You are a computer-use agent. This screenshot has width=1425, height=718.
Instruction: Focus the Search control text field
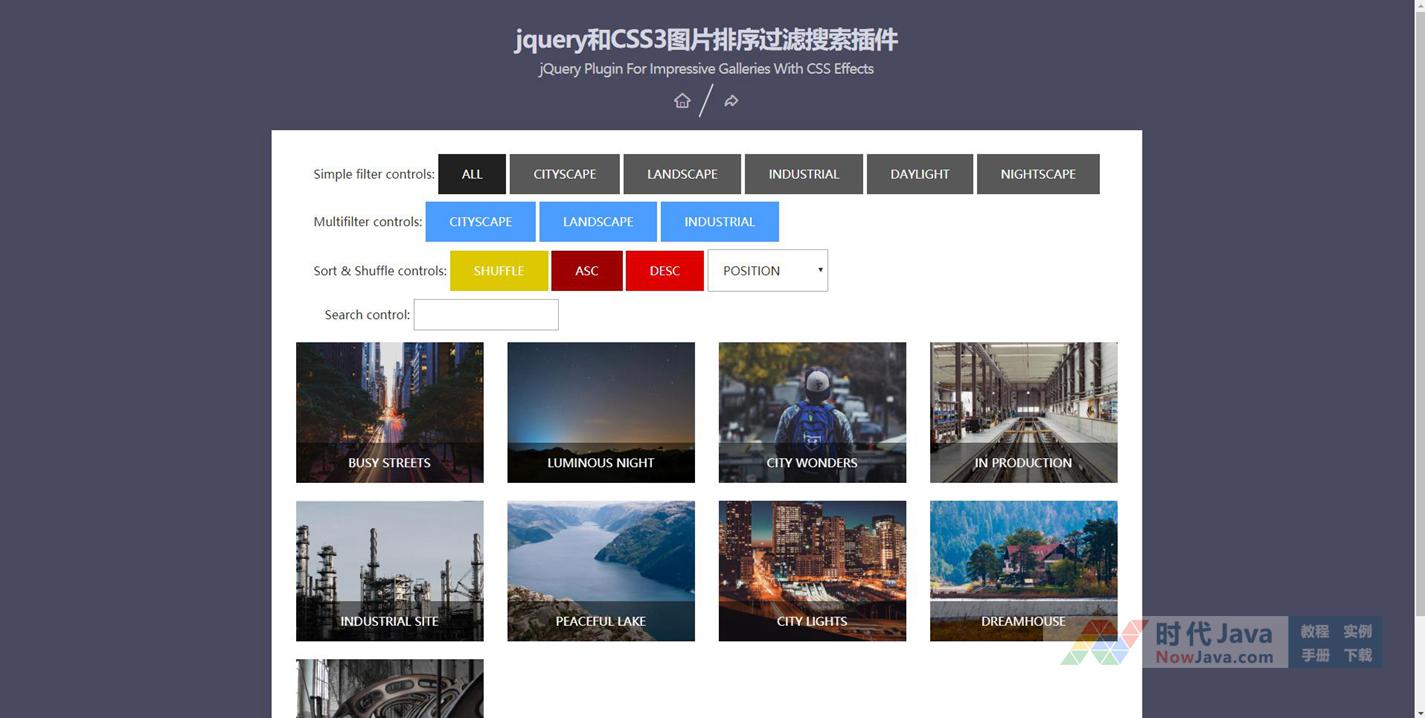click(x=486, y=315)
